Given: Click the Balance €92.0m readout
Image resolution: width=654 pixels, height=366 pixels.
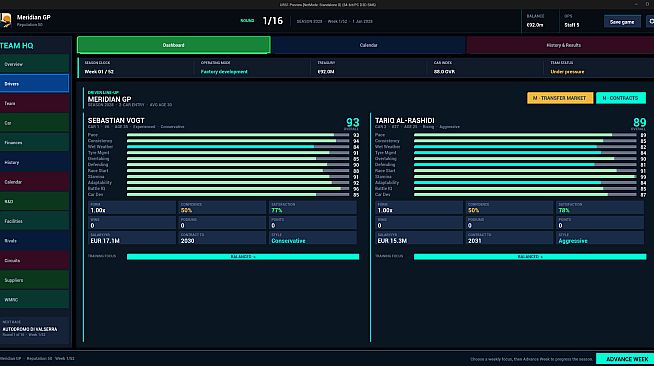Looking at the screenshot, I should pos(535,25).
